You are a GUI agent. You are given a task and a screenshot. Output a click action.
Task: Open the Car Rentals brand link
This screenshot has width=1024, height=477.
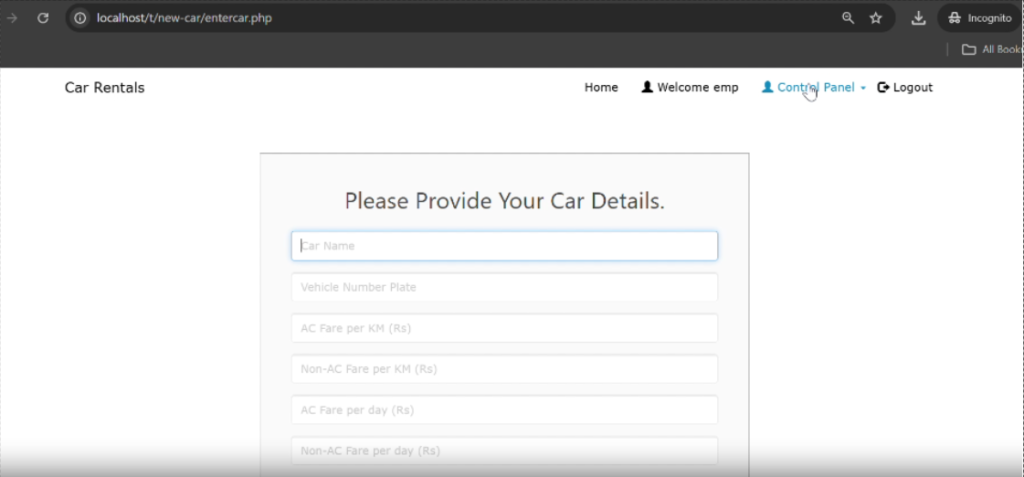click(x=104, y=88)
